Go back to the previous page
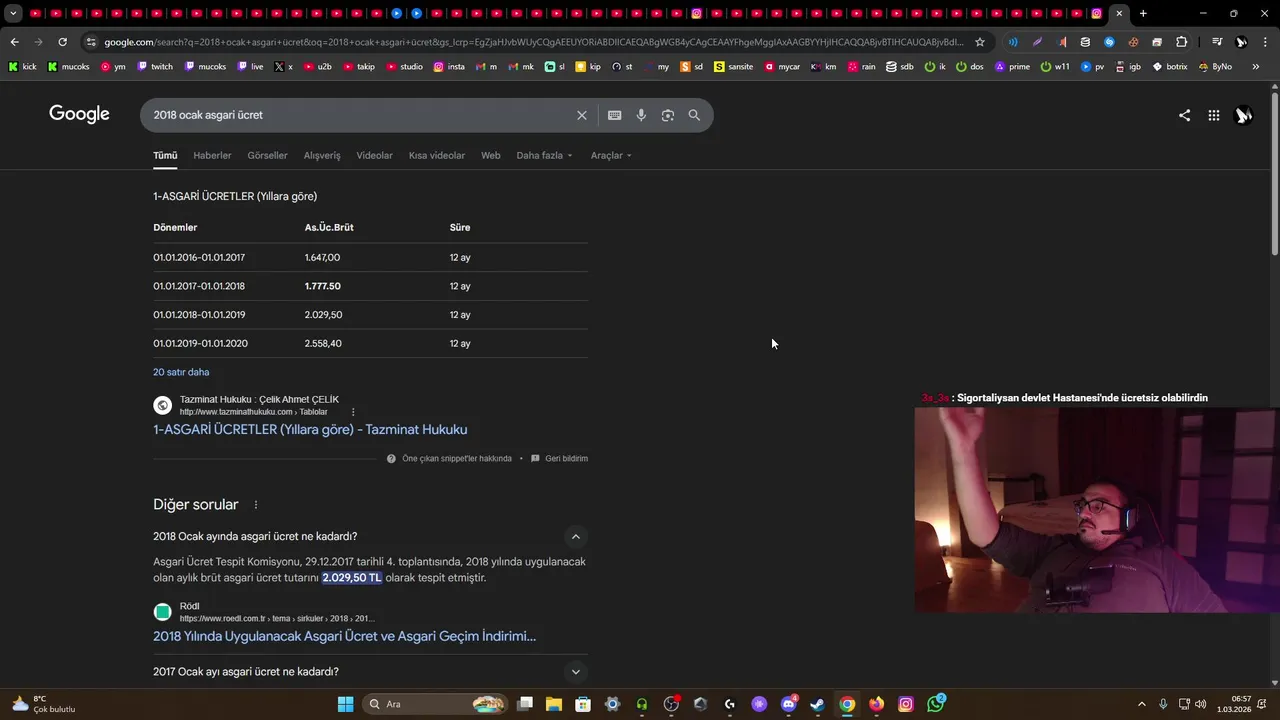The height and width of the screenshot is (720, 1280). (14, 42)
